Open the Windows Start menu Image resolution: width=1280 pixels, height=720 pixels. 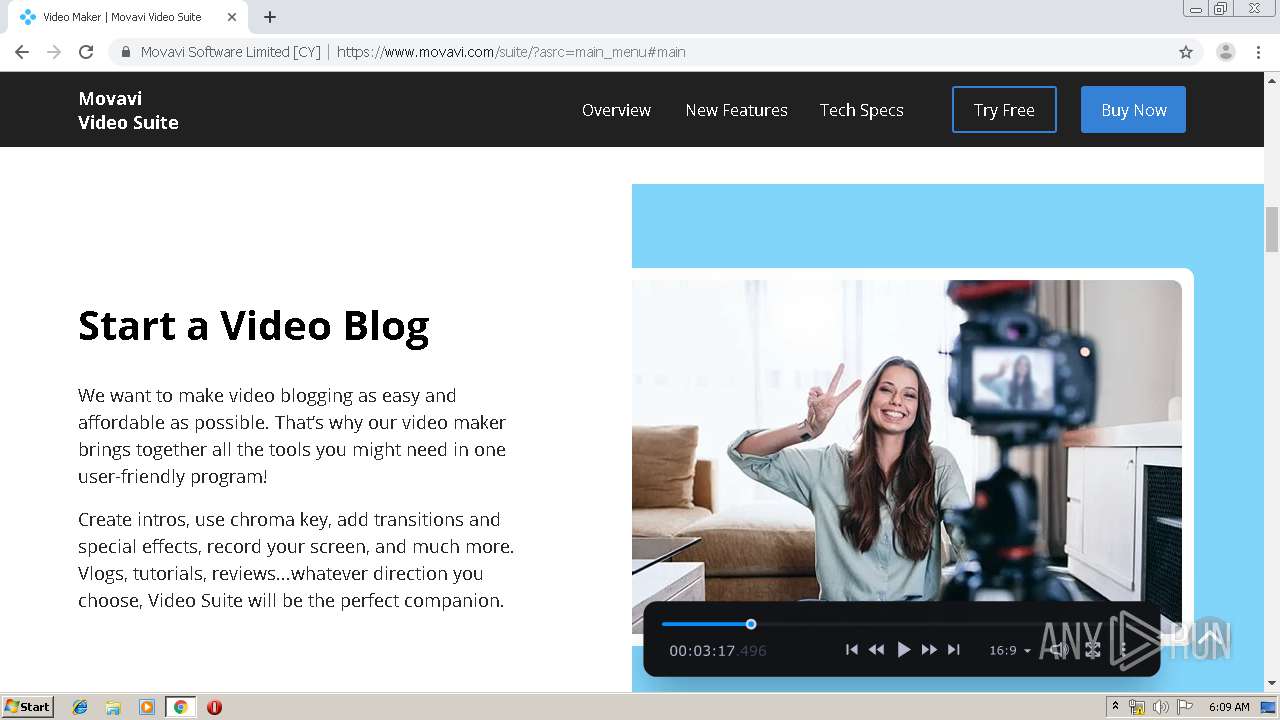(28, 707)
